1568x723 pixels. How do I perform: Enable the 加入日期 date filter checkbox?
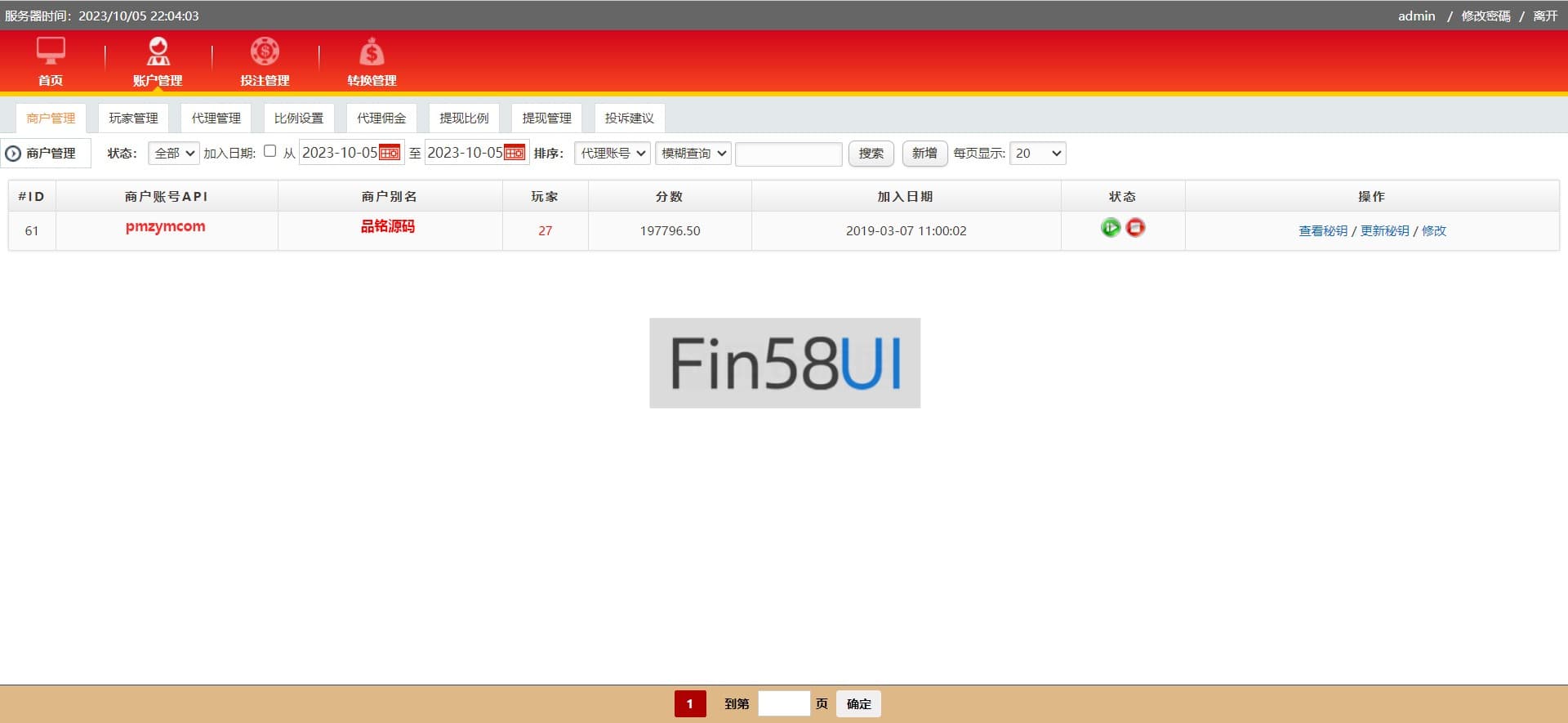coord(270,151)
